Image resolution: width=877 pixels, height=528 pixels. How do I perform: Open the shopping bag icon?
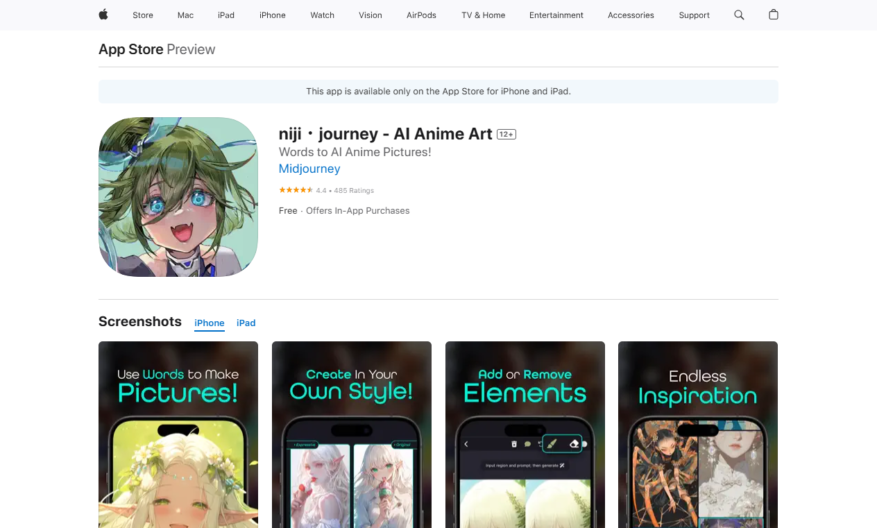click(x=773, y=15)
